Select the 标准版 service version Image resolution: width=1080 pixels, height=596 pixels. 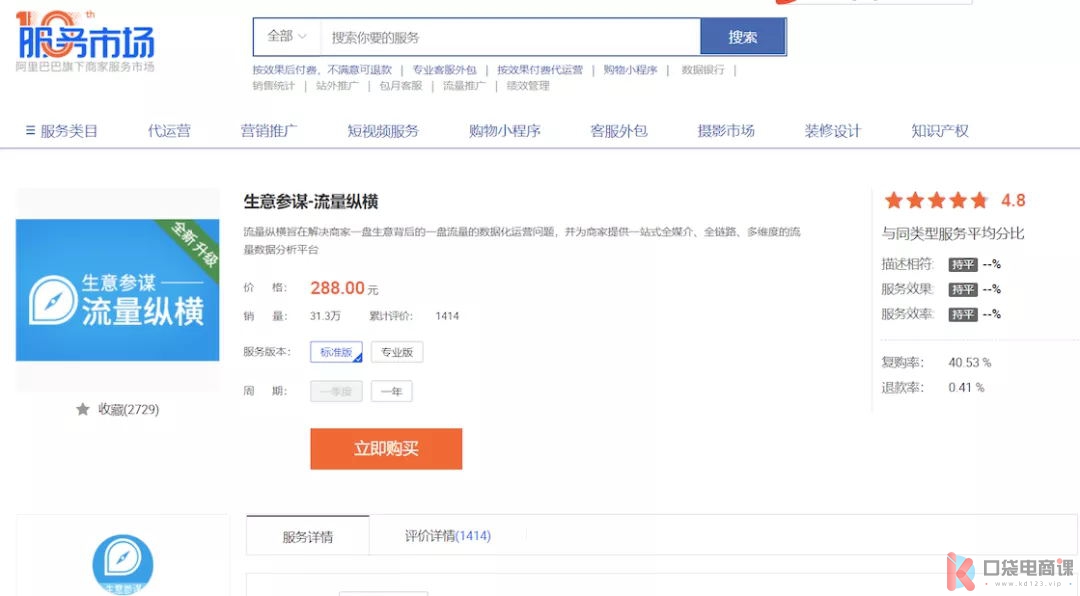click(x=336, y=352)
